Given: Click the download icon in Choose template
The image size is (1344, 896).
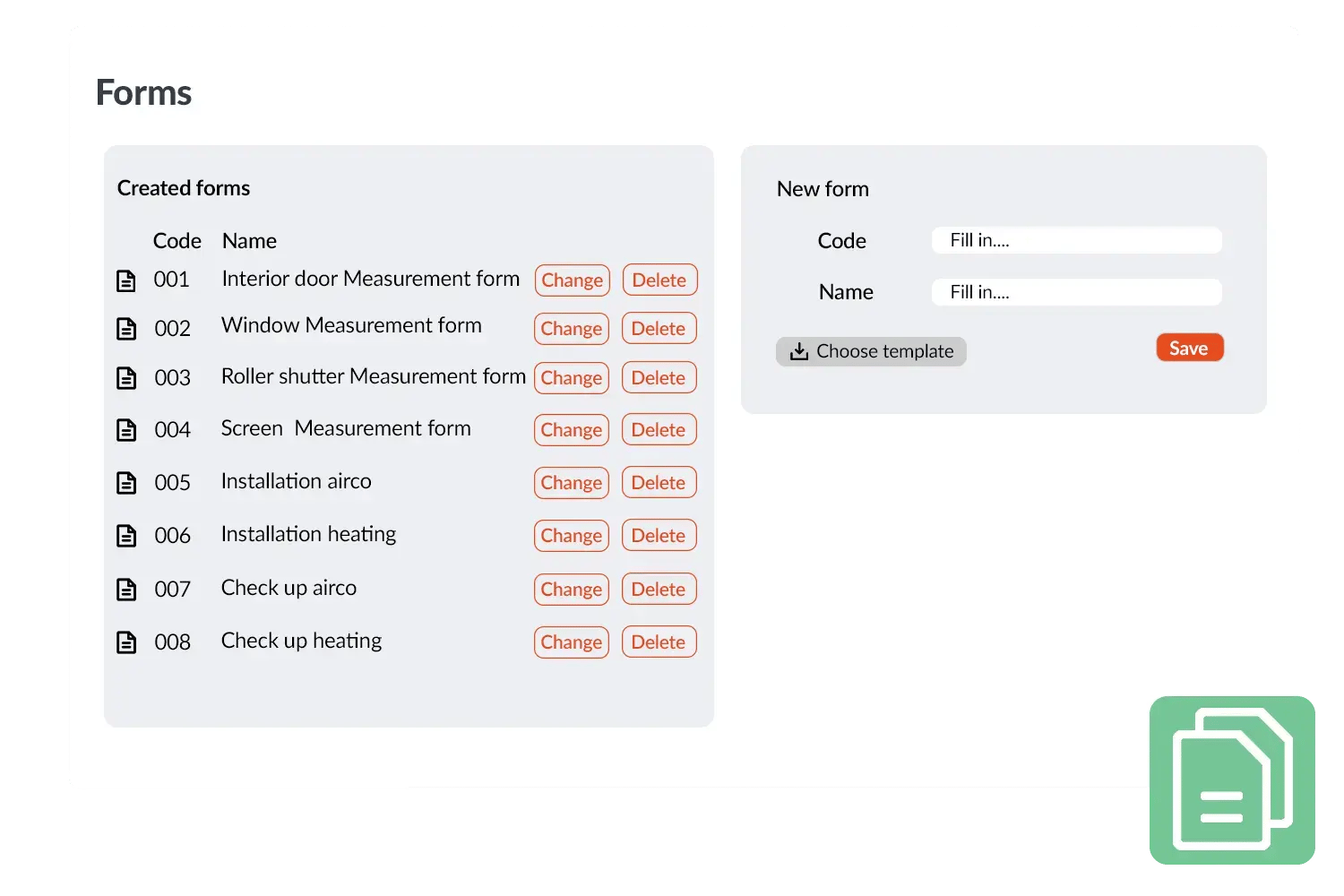Looking at the screenshot, I should (x=798, y=351).
